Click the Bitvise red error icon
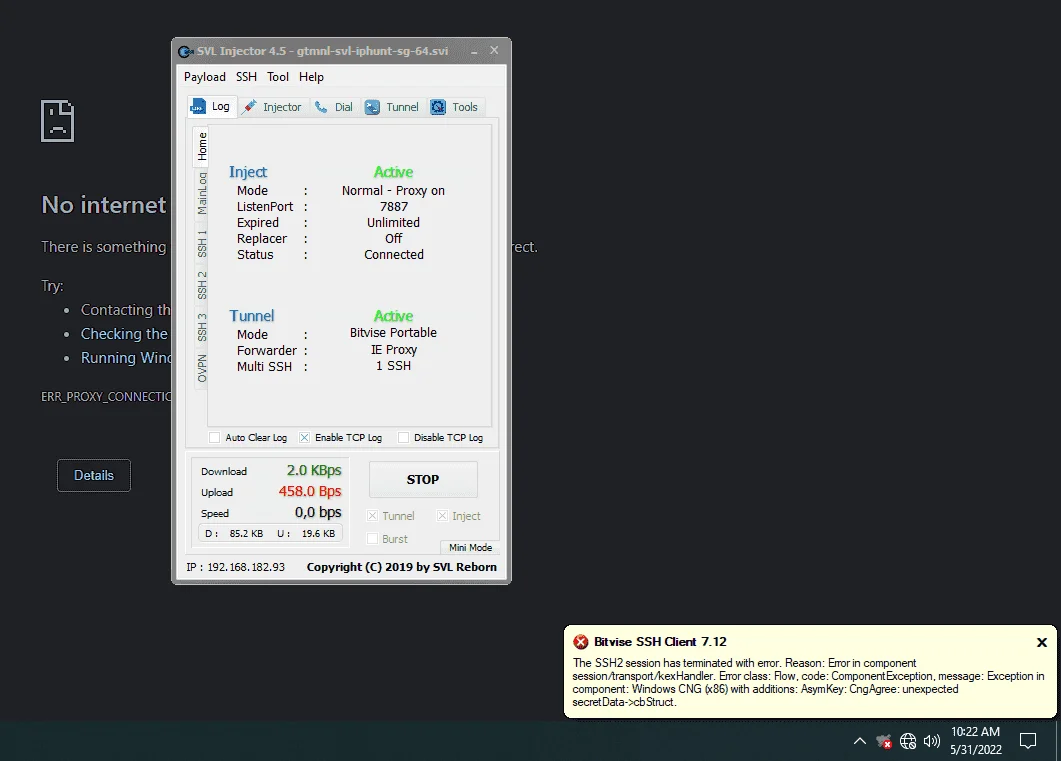The image size is (1061, 761). (581, 642)
